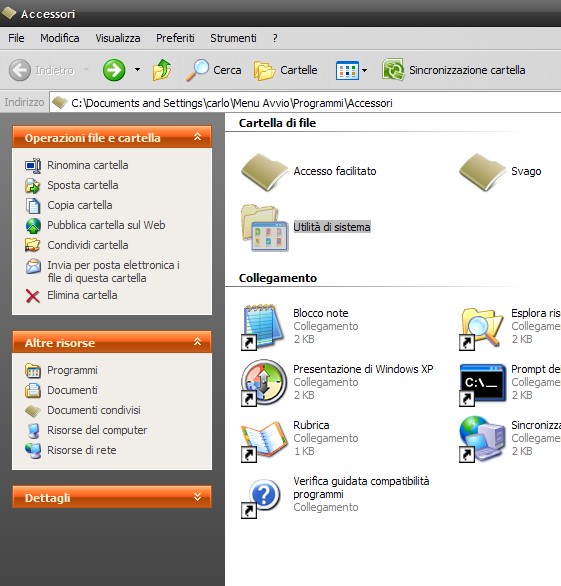The image size is (561, 586).
Task: Go up one folder level icon
Action: (161, 70)
